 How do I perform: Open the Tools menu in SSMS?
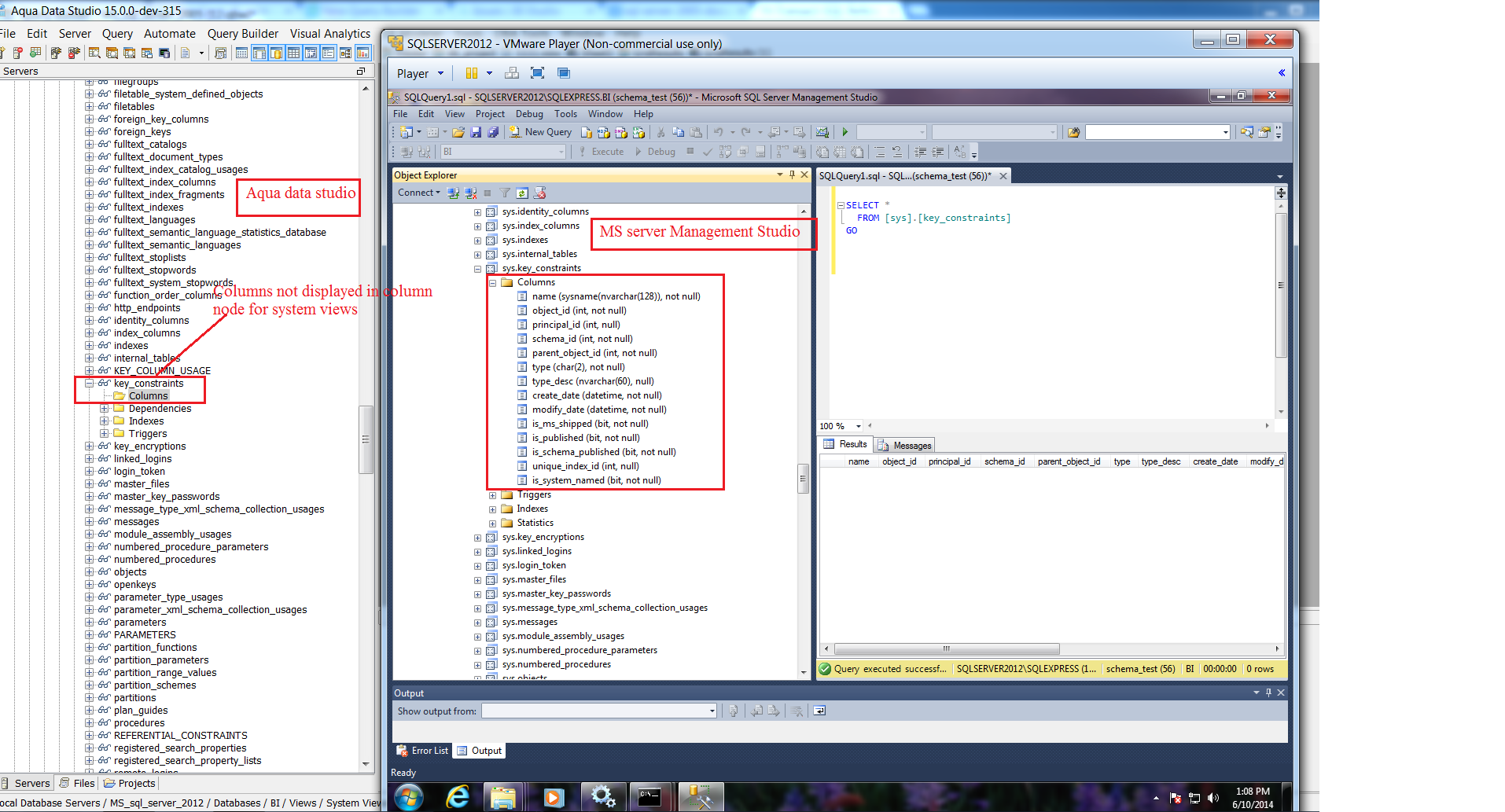coord(565,114)
